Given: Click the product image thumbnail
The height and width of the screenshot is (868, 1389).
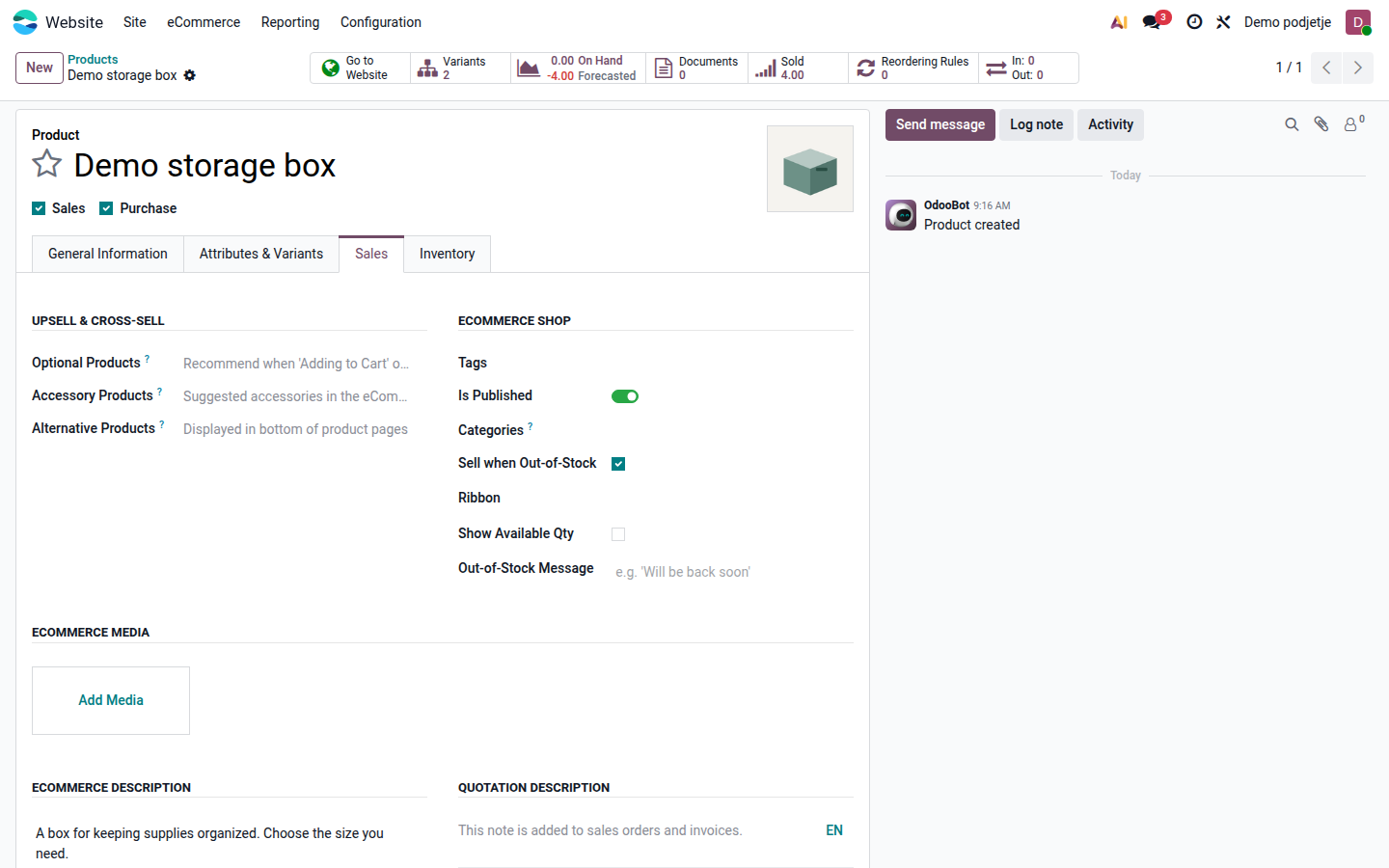Looking at the screenshot, I should 810,169.
